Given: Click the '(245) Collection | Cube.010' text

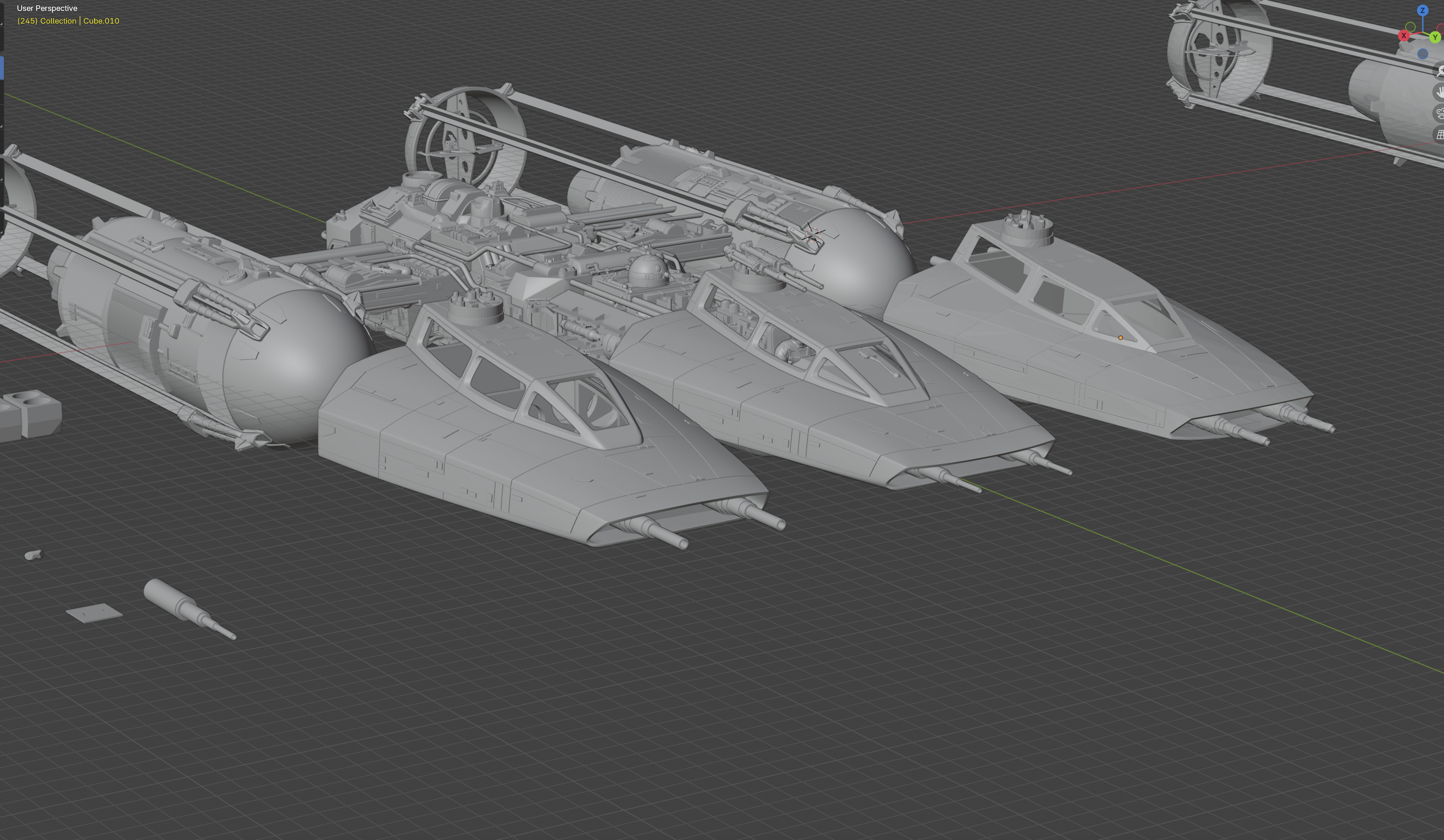Looking at the screenshot, I should (68, 20).
